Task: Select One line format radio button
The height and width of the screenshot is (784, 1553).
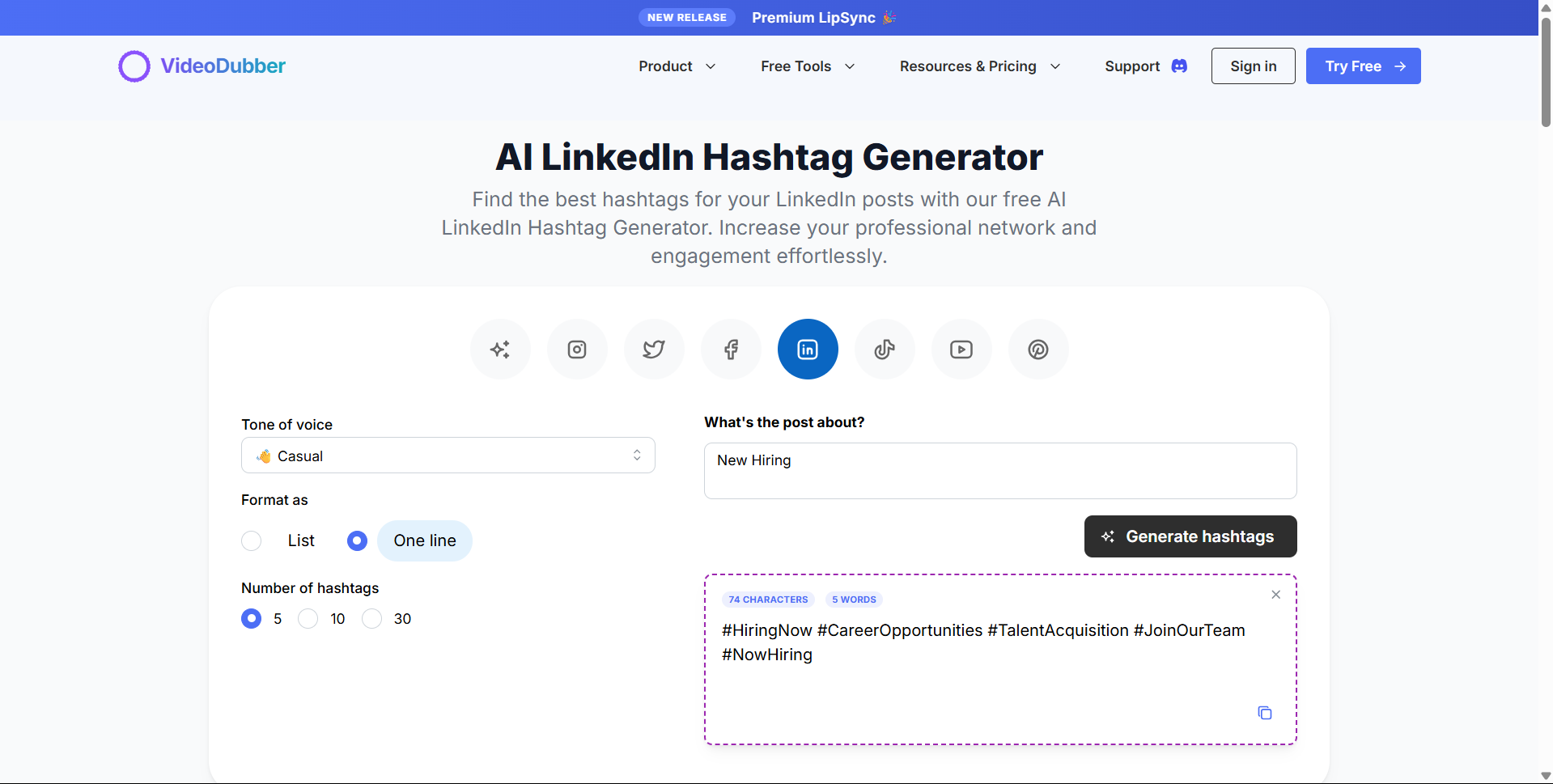Action: tap(357, 540)
